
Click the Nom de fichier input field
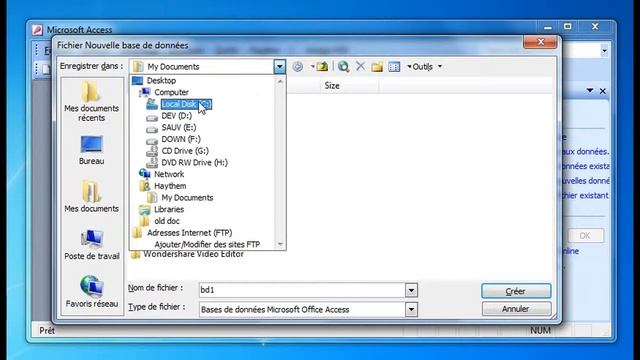[302, 290]
